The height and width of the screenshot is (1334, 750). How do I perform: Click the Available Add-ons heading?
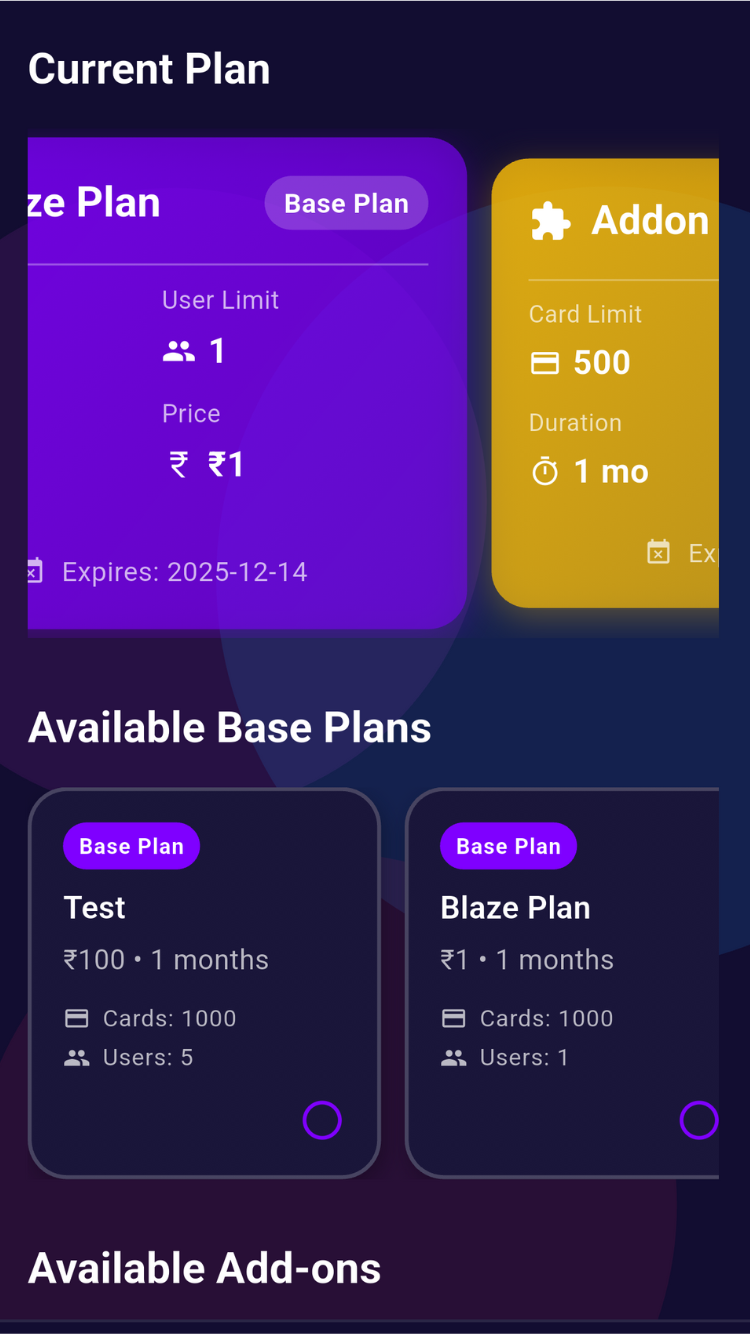pos(205,1269)
